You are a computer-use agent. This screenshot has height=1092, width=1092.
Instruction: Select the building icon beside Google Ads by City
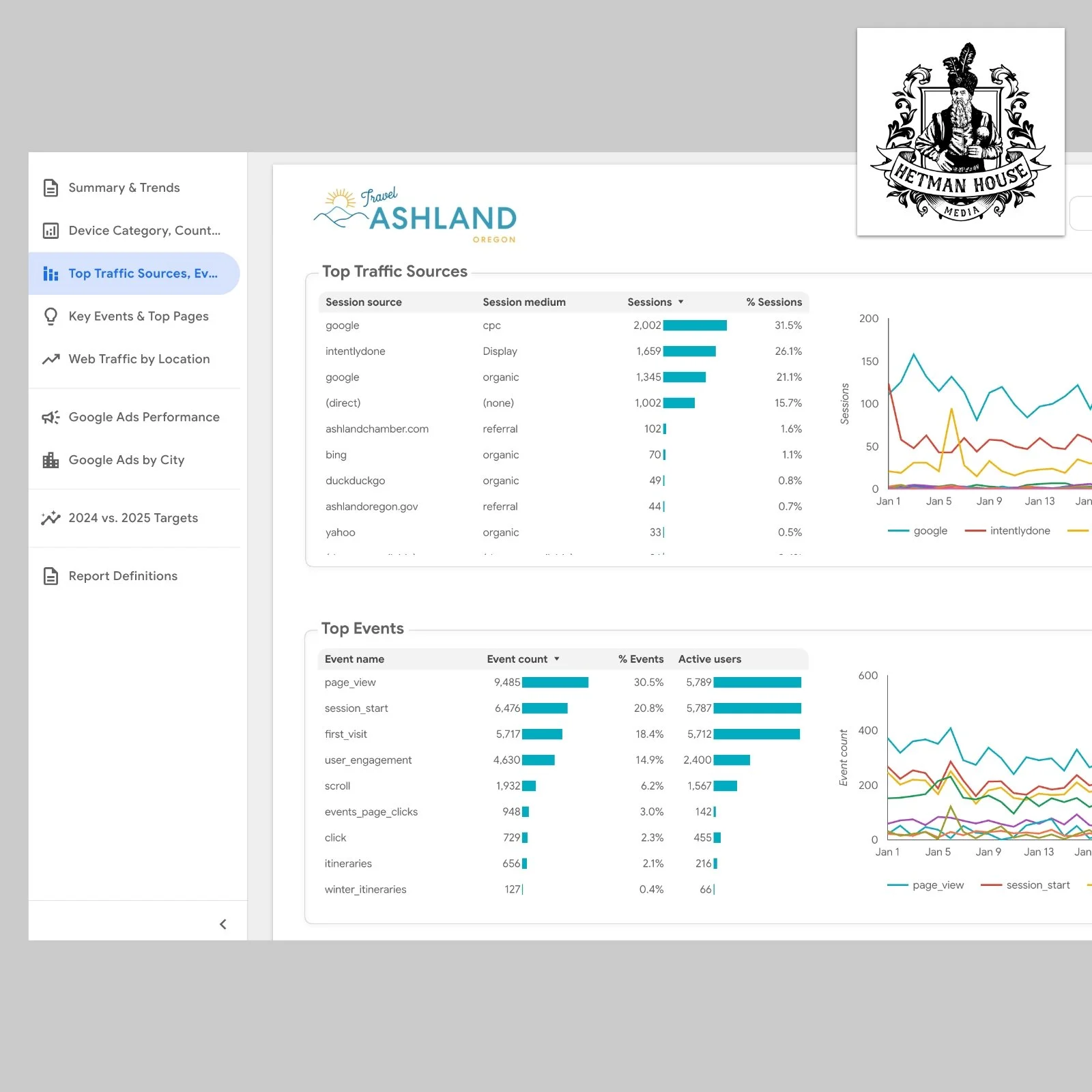pos(51,460)
